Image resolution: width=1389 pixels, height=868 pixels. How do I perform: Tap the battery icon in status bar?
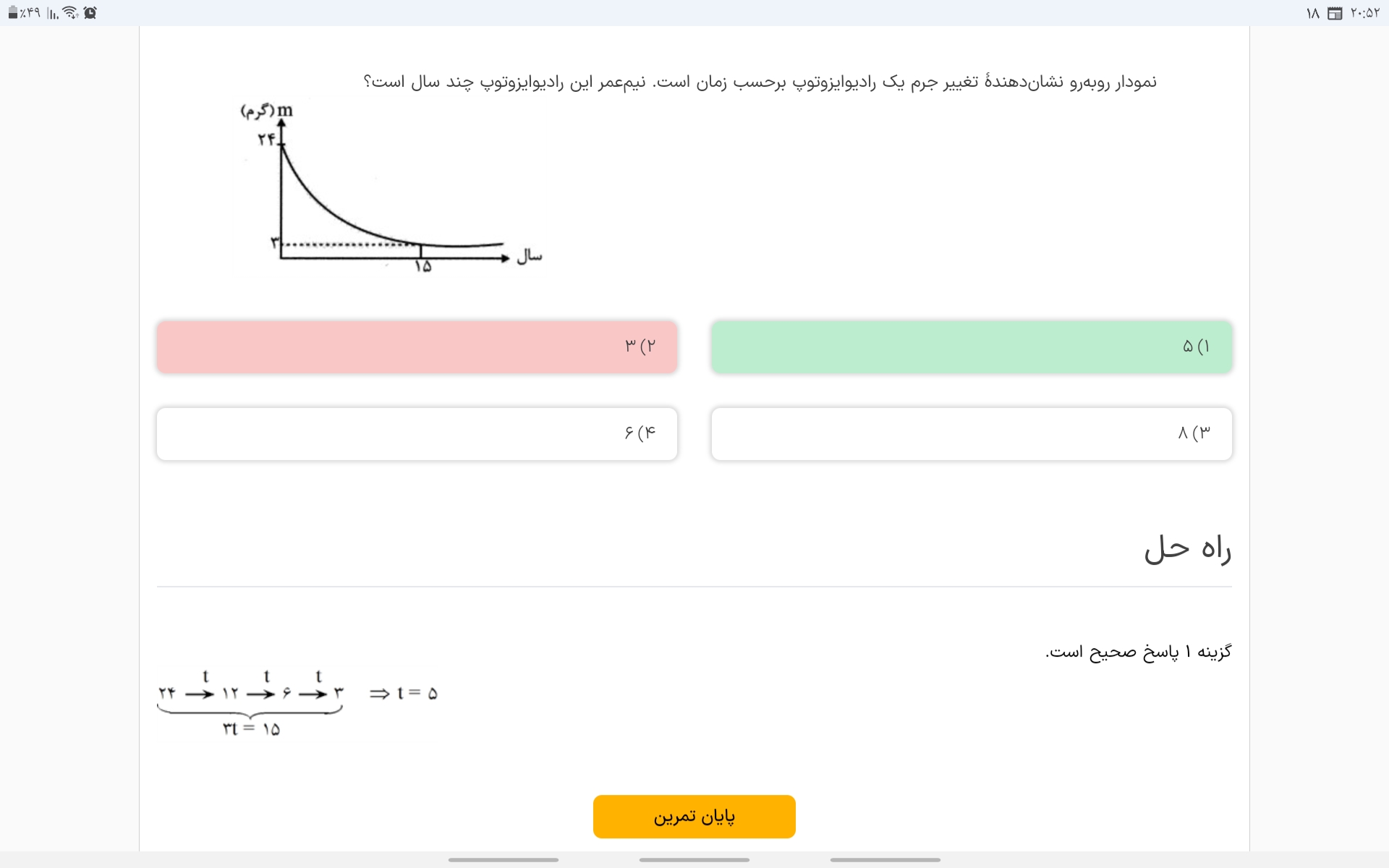pos(12,12)
